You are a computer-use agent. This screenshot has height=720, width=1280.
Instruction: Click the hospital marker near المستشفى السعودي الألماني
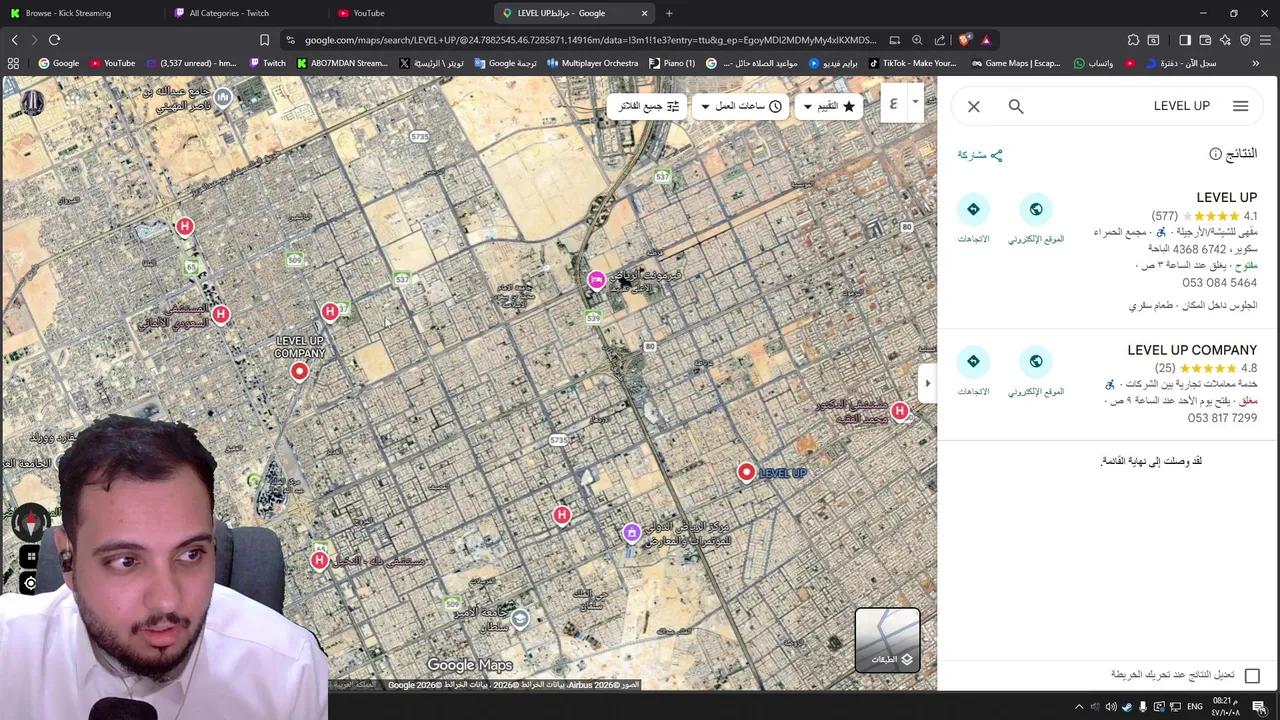click(220, 314)
